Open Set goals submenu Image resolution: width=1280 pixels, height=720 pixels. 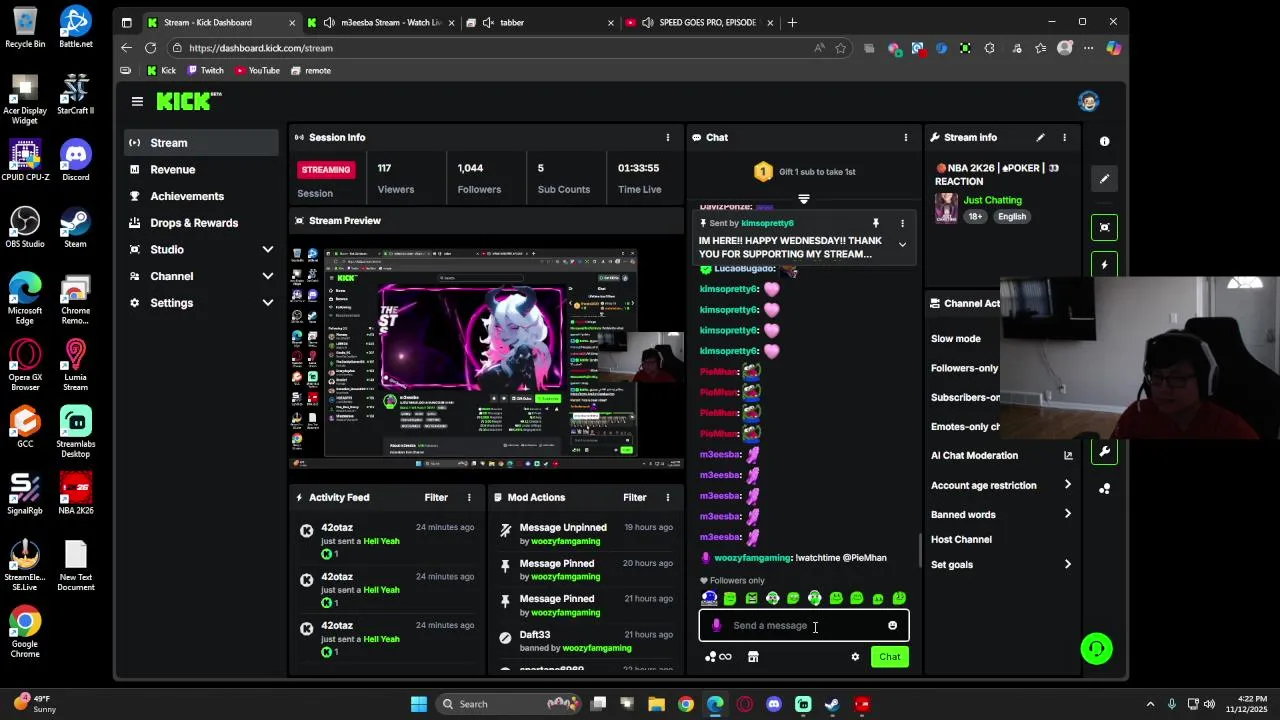(x=1001, y=565)
